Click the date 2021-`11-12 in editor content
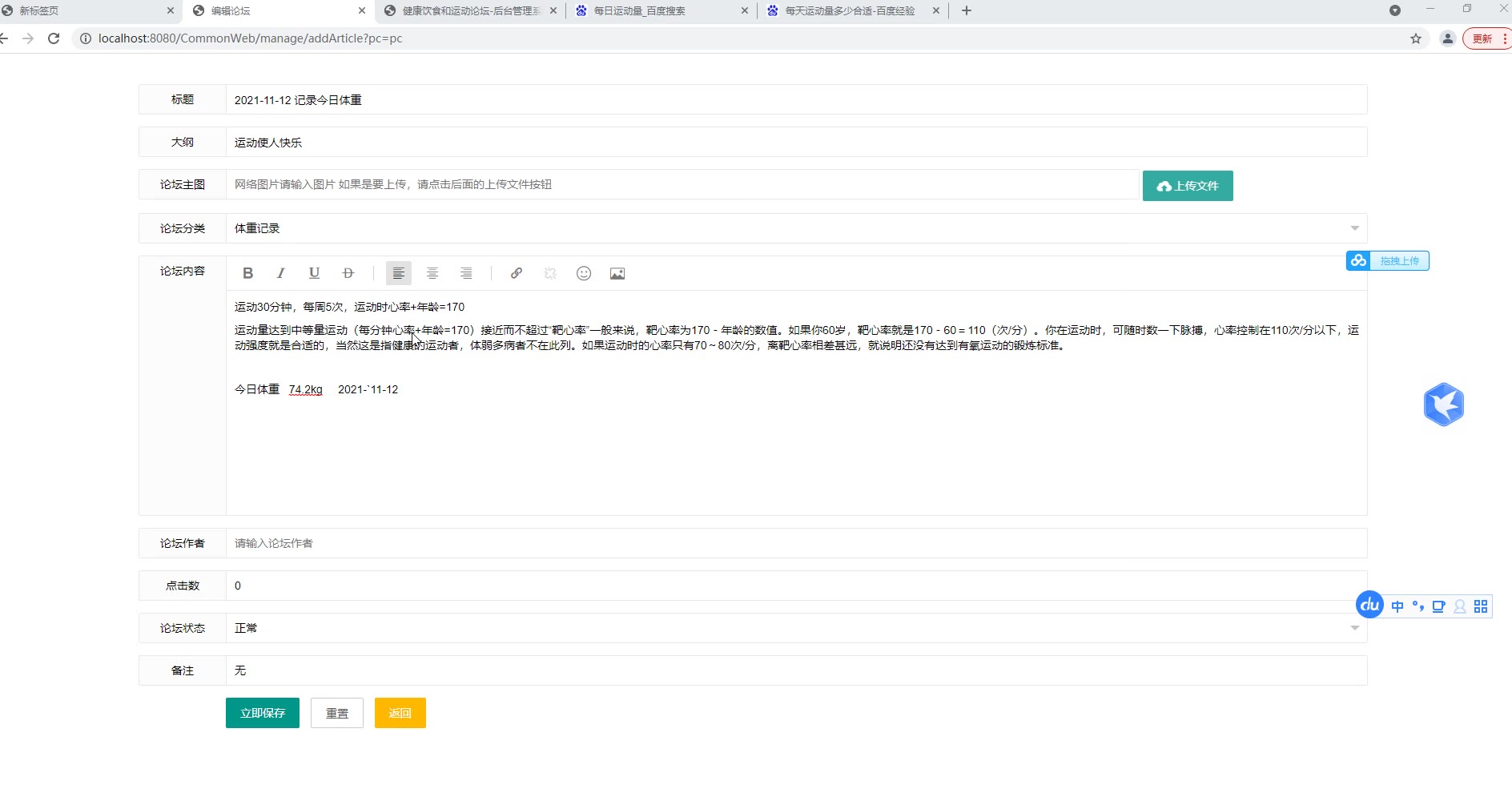Viewport: 1512px width, 785px height. (368, 389)
